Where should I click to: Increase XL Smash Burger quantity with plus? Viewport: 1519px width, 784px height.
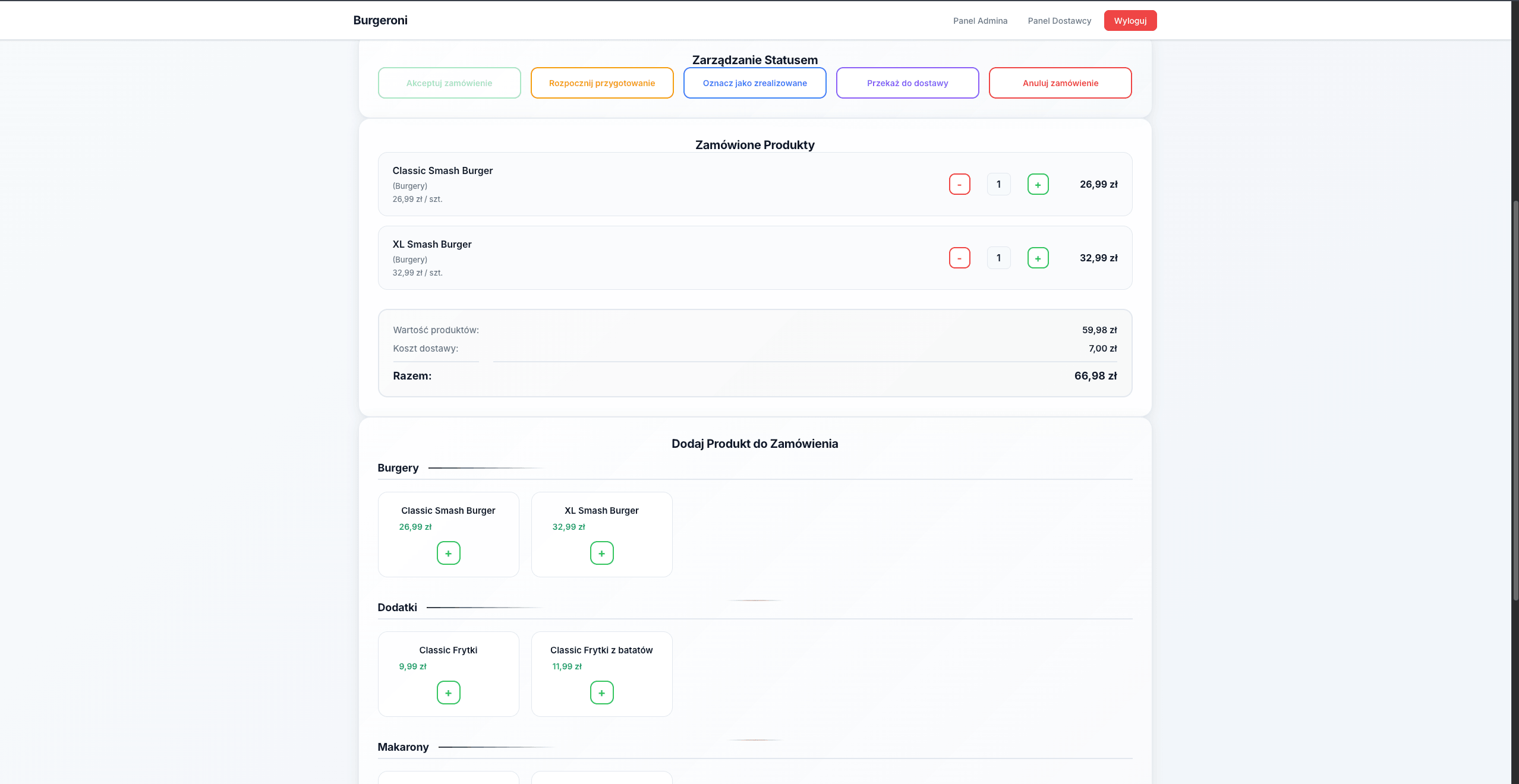click(1038, 258)
